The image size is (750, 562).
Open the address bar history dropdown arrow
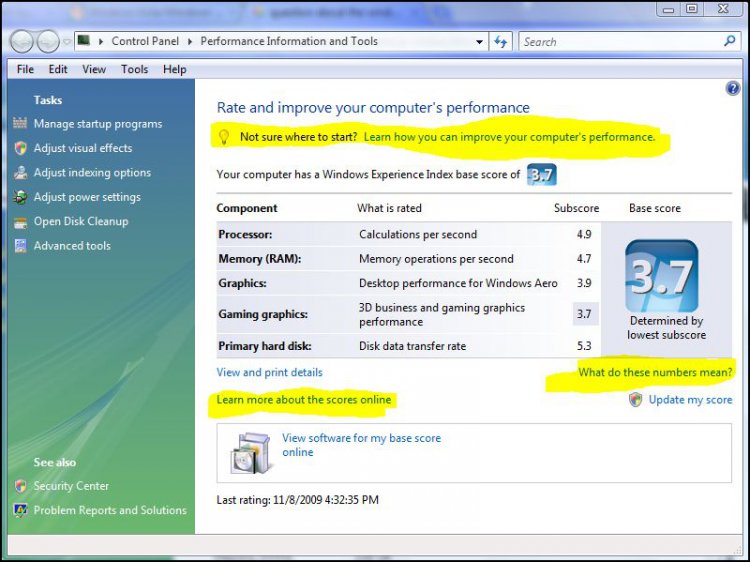(479, 42)
